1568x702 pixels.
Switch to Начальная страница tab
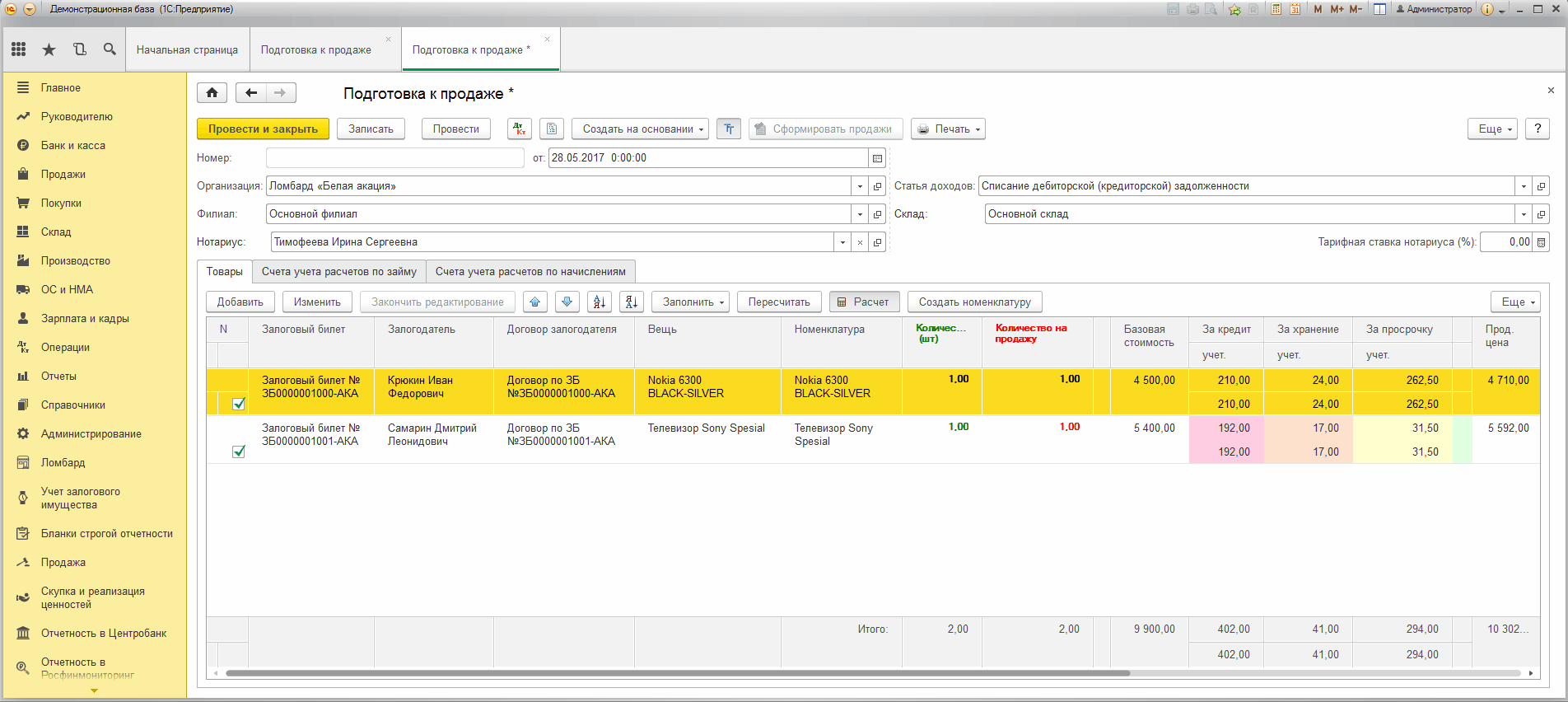point(187,50)
